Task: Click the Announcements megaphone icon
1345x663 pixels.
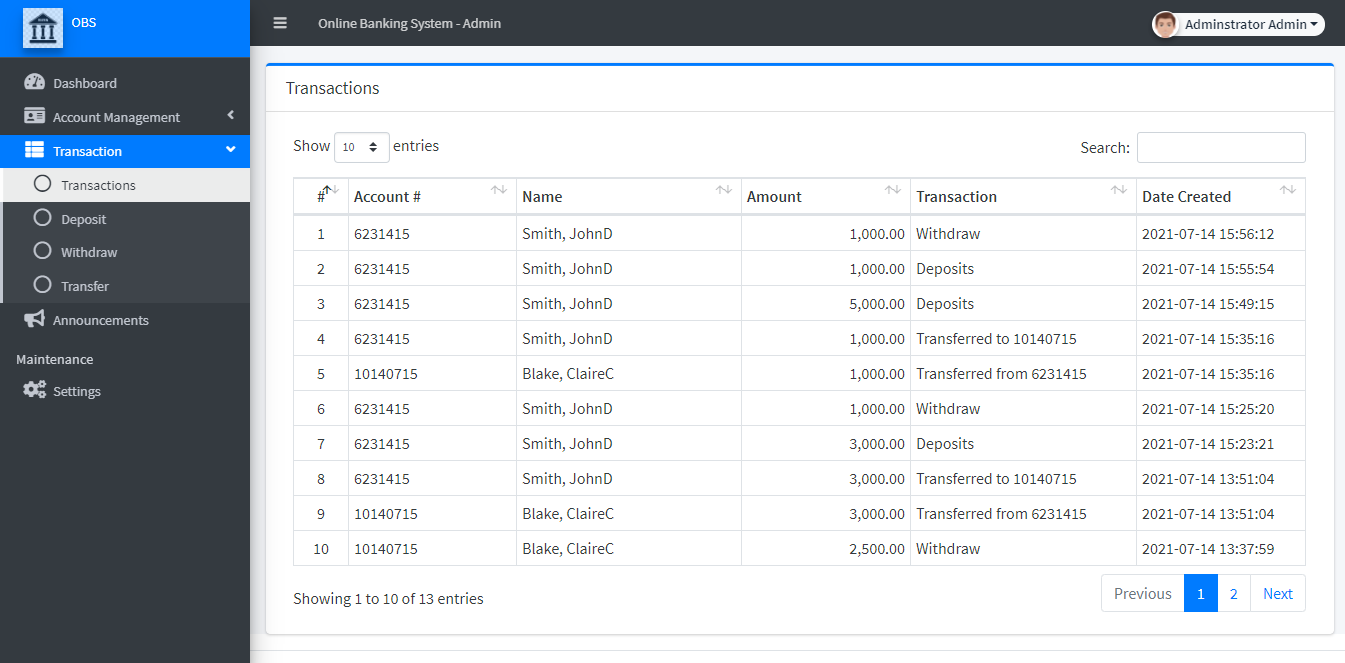Action: click(x=35, y=320)
